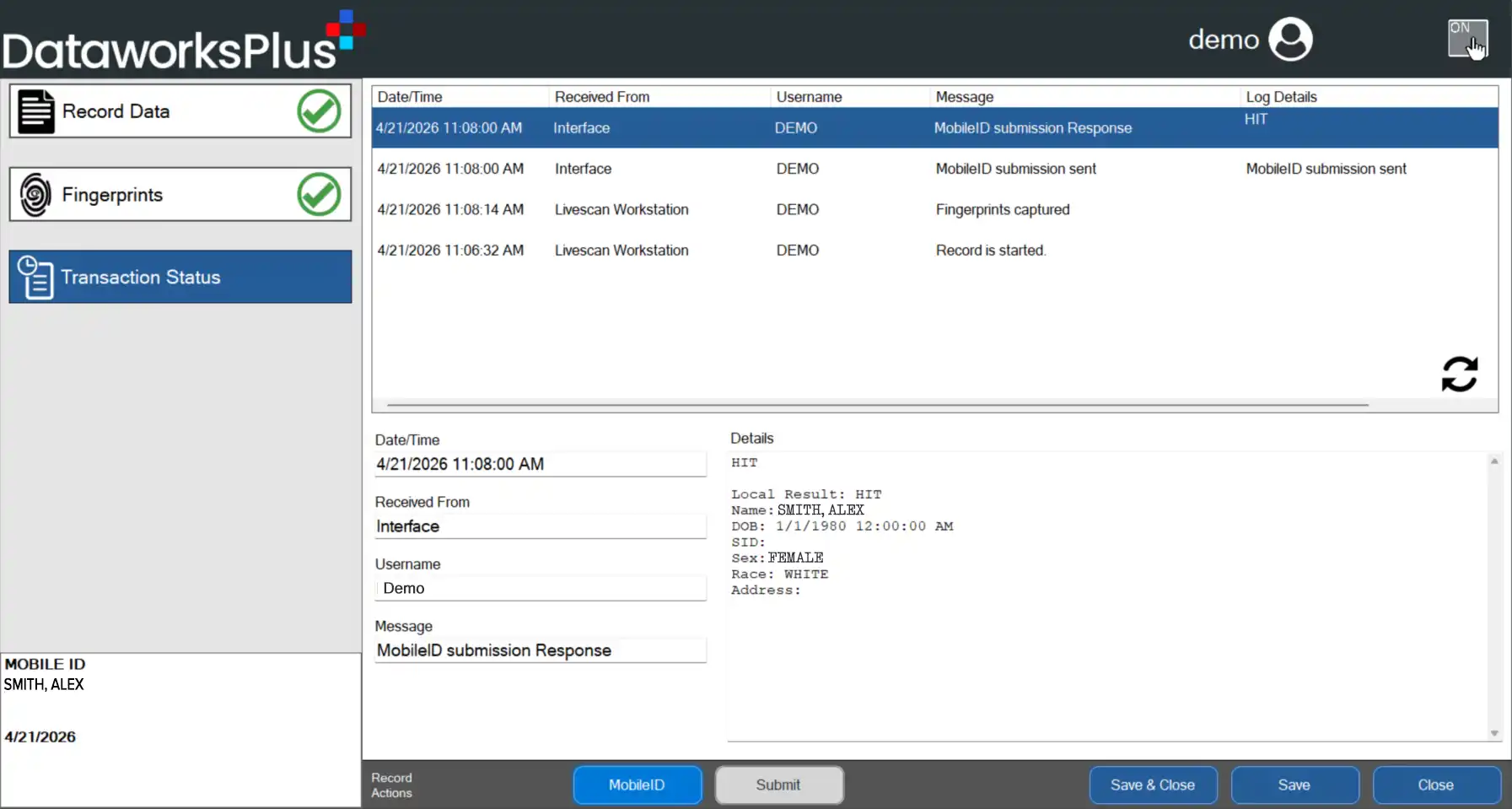Click the Race: WHITE details line
1512x809 pixels.
point(780,574)
